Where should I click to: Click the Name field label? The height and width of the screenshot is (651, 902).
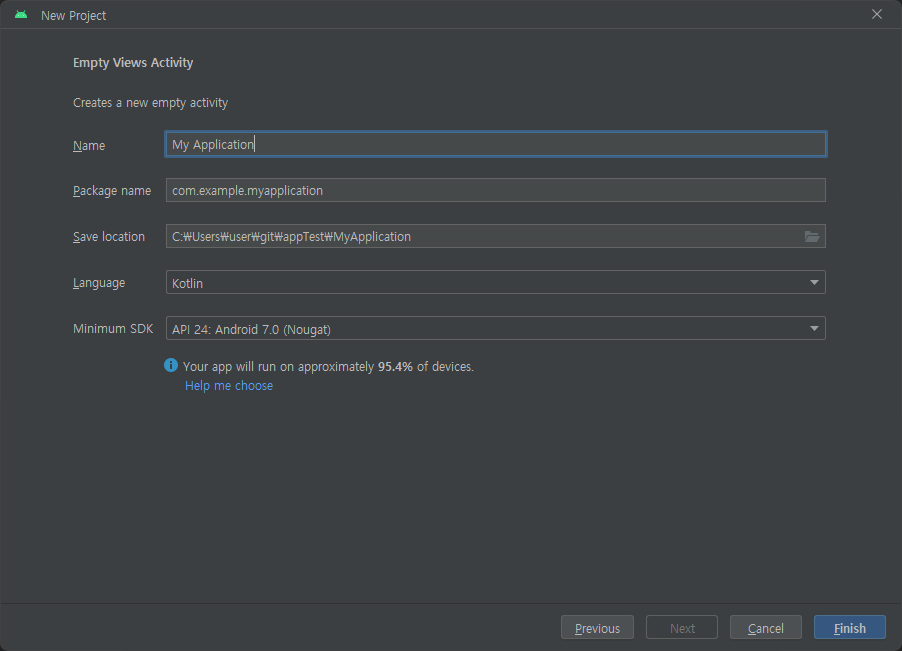point(89,145)
